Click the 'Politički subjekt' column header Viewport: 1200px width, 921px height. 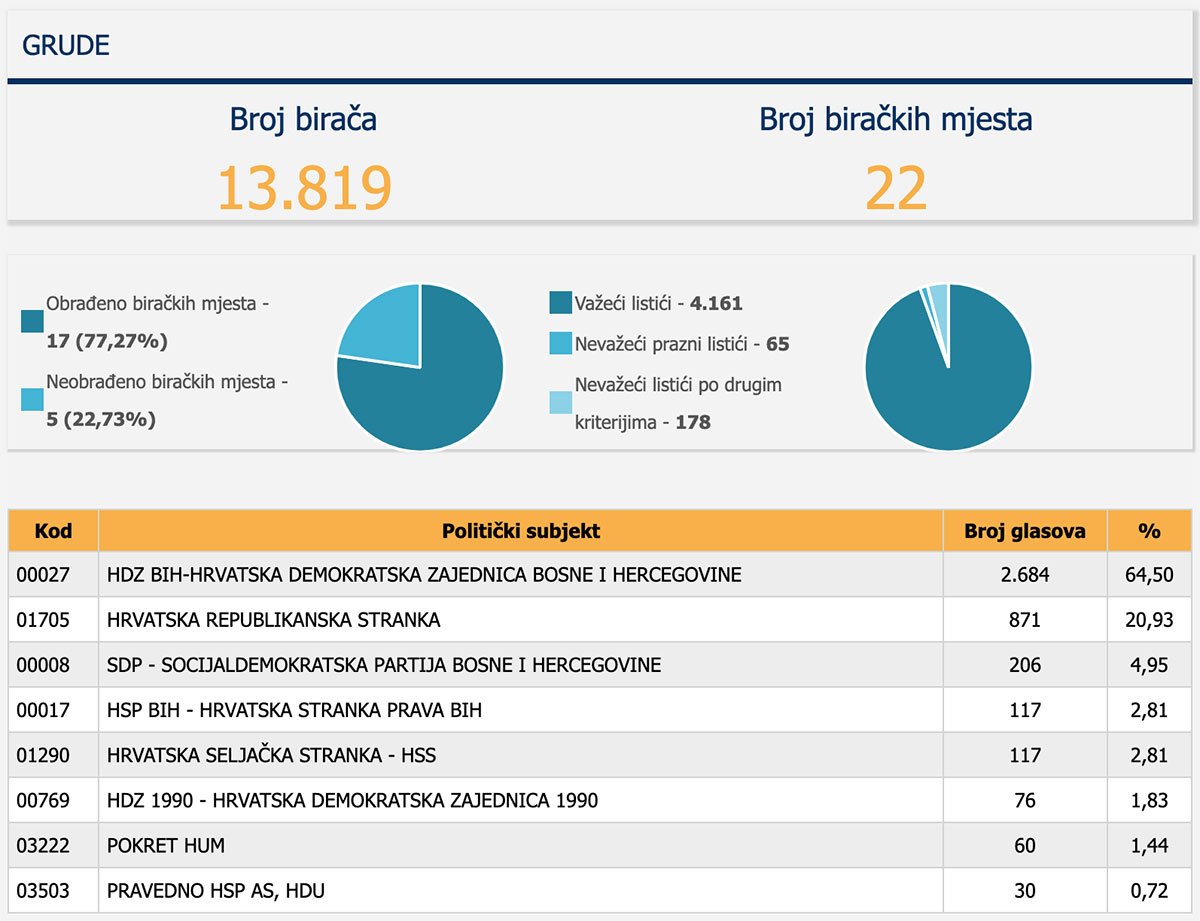(521, 531)
